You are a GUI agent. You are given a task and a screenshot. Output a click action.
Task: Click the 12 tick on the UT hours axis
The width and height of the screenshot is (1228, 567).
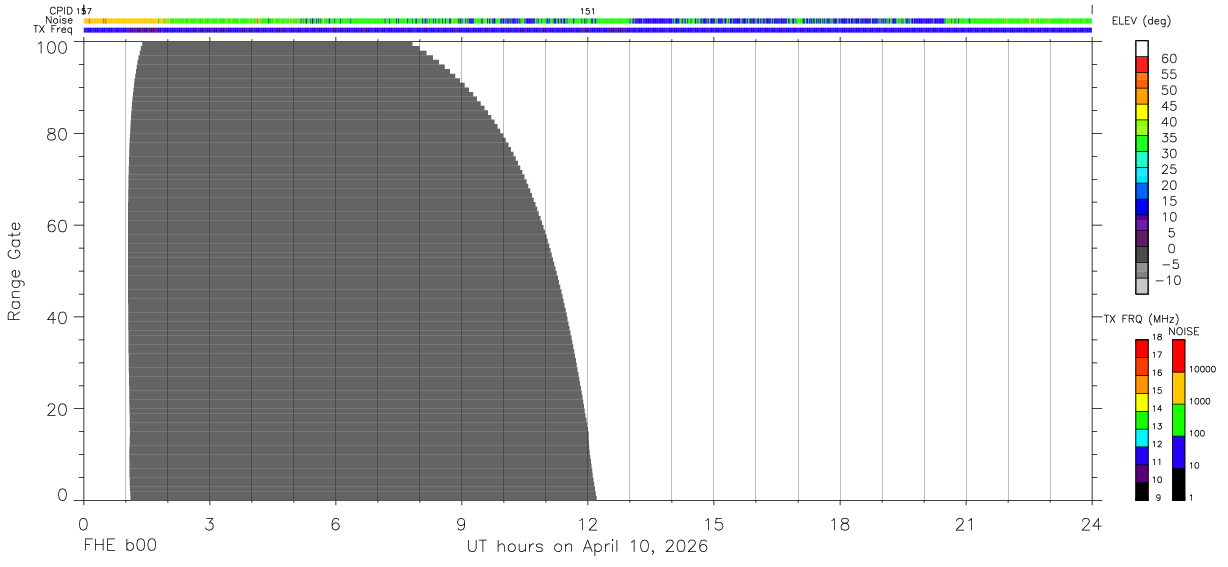[x=587, y=523]
